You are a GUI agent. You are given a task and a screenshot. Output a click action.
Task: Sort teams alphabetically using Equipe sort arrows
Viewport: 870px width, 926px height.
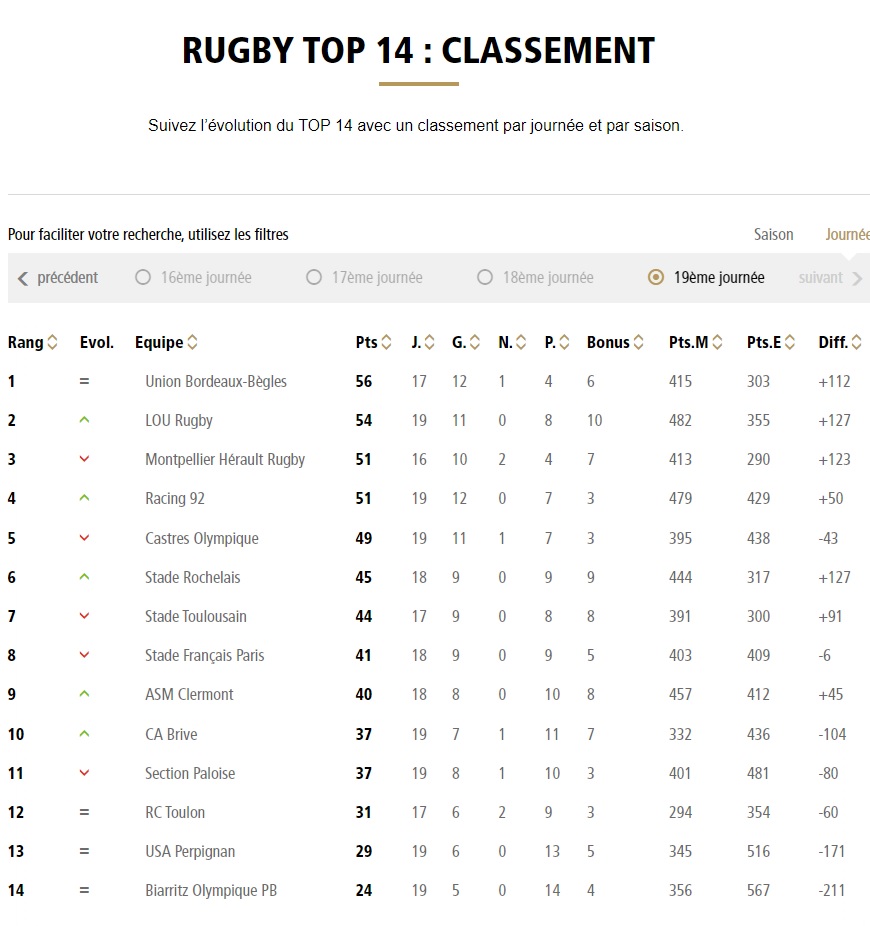pos(191,342)
